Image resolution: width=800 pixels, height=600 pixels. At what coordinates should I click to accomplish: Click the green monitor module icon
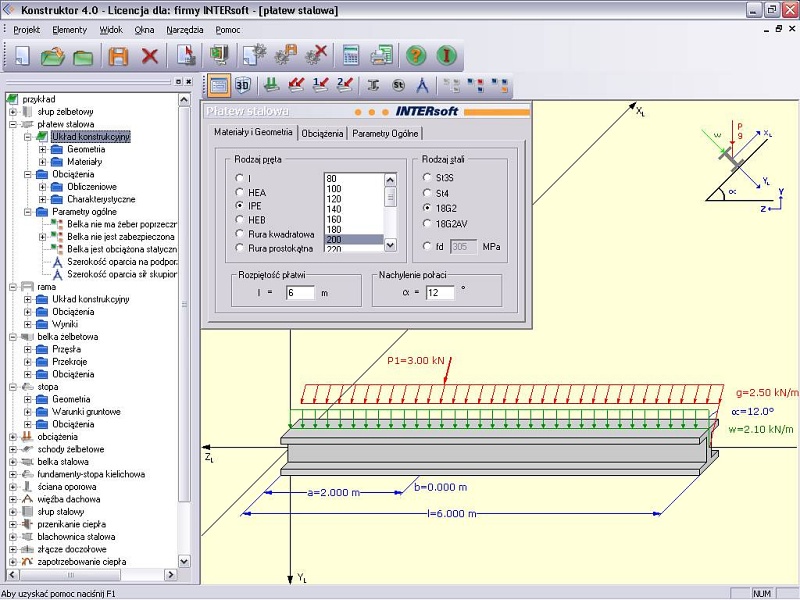tap(219, 55)
